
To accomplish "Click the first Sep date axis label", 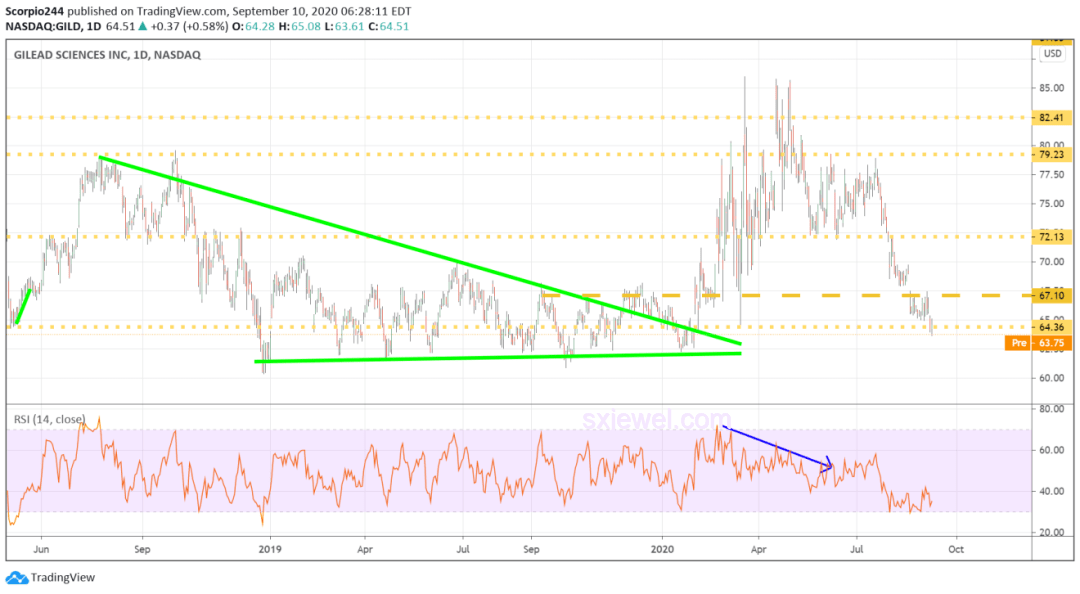I will coord(142,549).
